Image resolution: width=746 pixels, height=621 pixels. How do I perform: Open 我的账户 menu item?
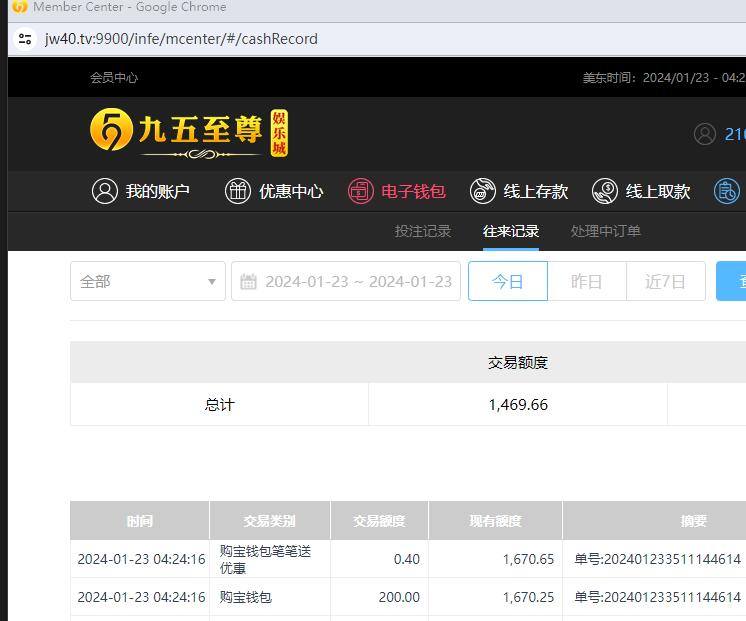[x=141, y=191]
